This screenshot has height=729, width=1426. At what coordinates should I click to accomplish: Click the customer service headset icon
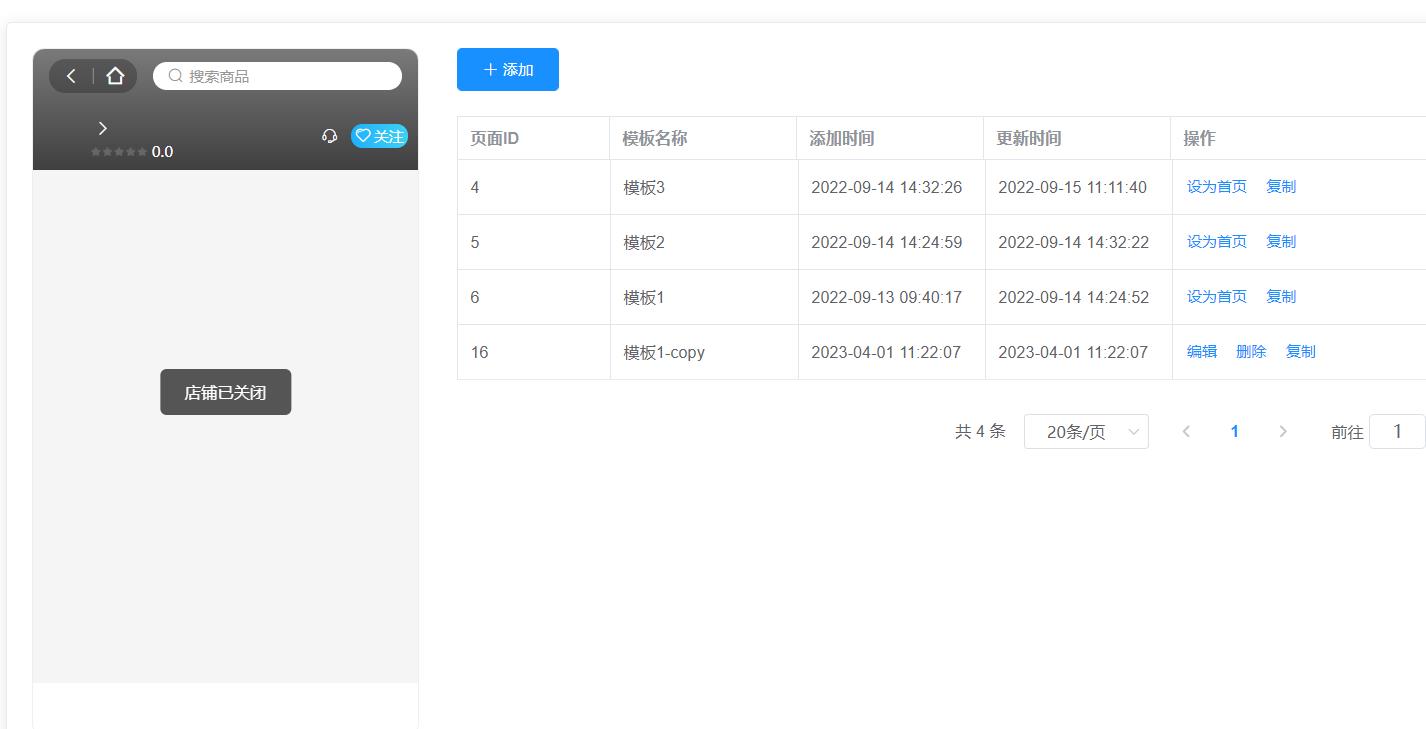[x=330, y=136]
